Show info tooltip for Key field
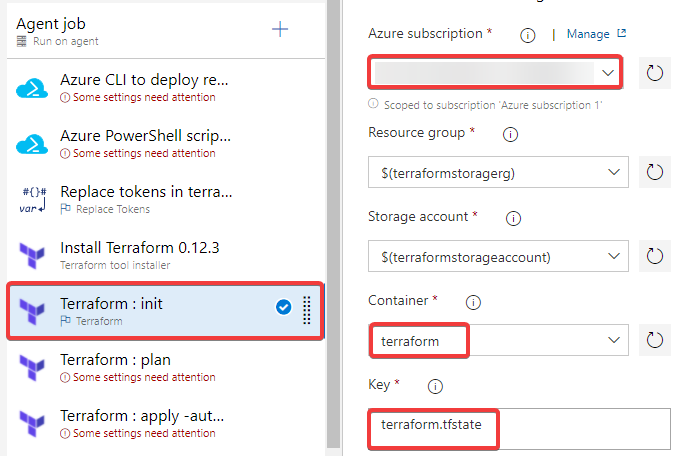Image resolution: width=694 pixels, height=456 pixels. (435, 386)
